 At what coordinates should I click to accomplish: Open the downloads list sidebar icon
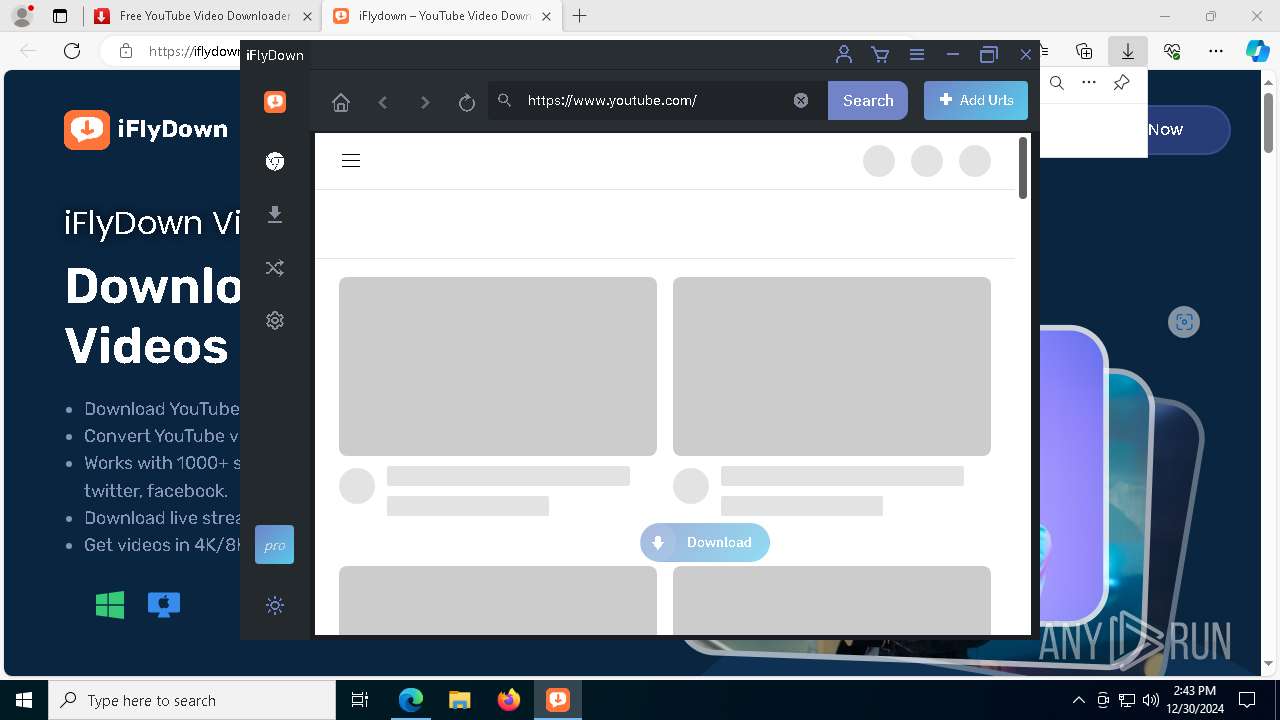point(275,215)
